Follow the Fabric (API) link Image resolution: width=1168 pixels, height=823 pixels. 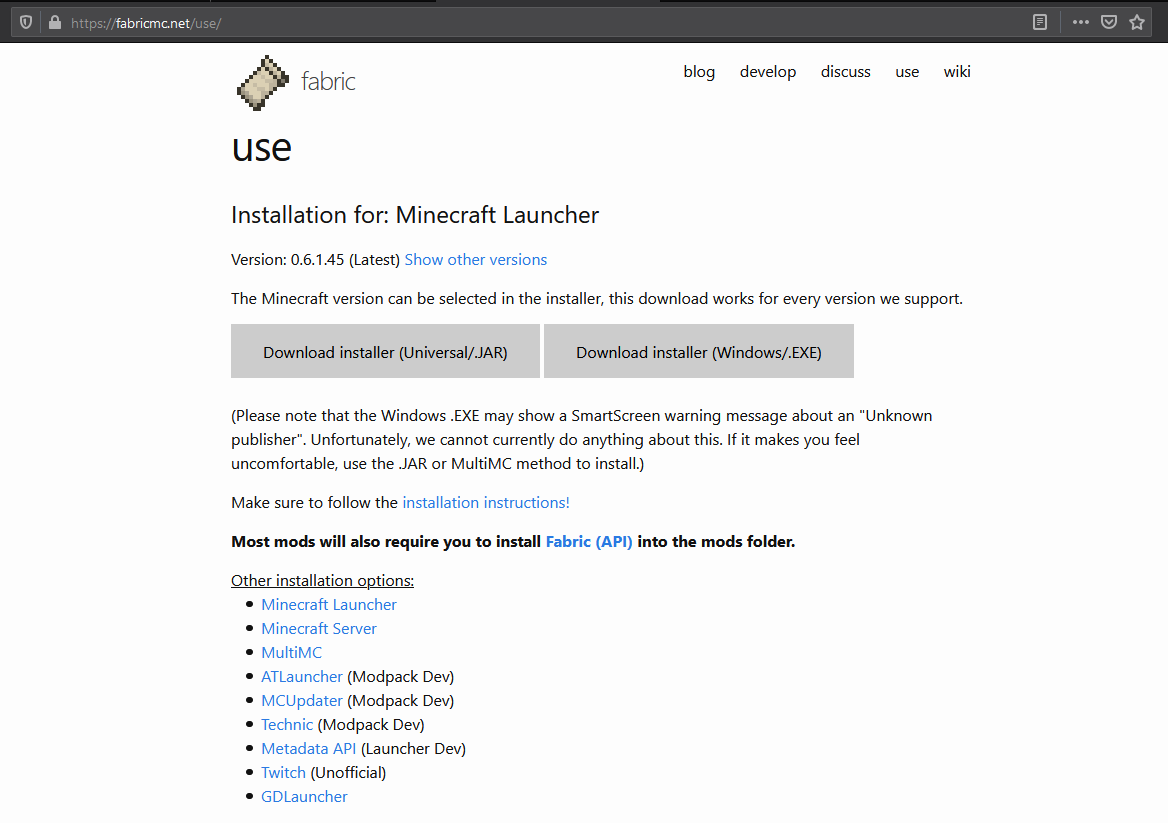(x=589, y=542)
